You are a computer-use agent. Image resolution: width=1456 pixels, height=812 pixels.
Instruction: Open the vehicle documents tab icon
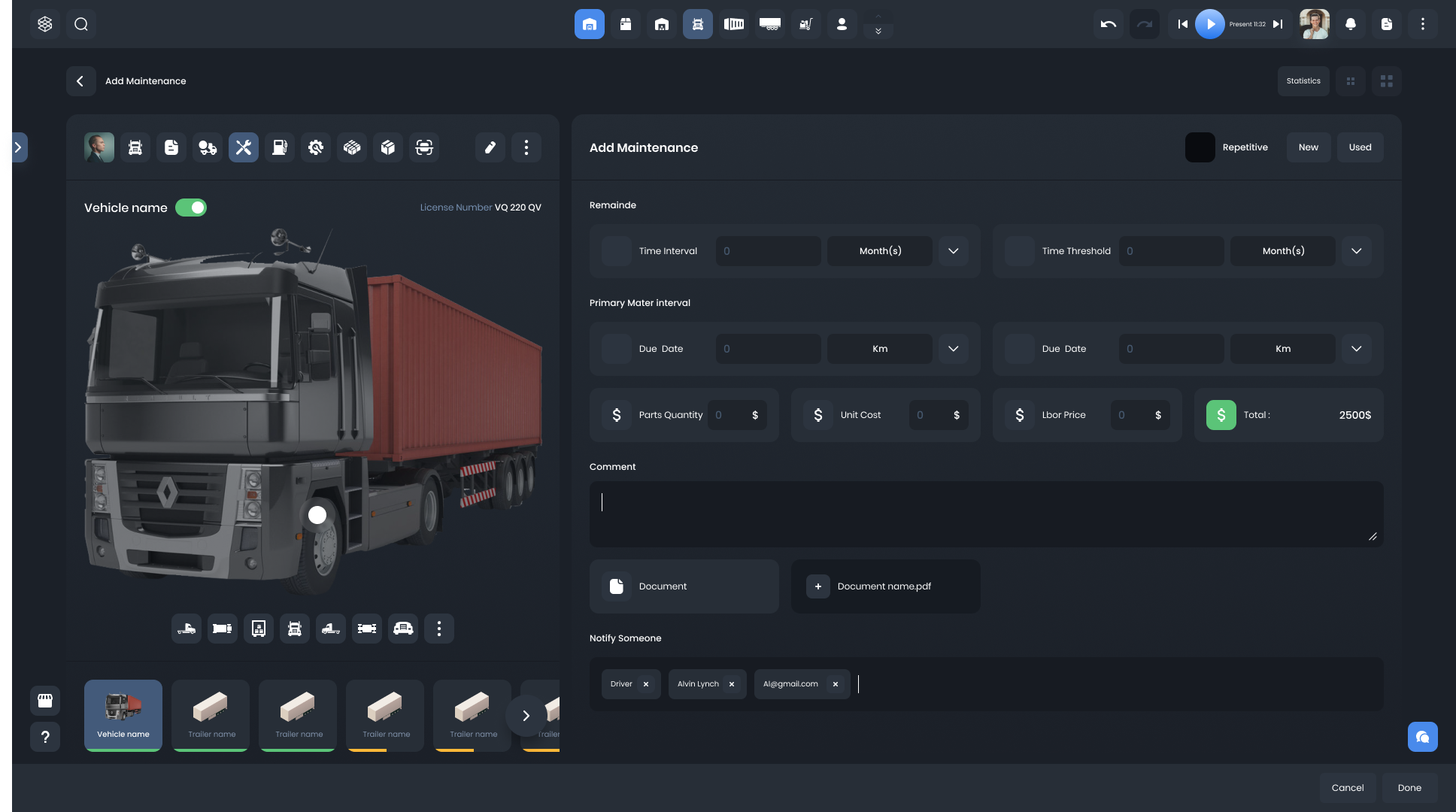(x=171, y=147)
